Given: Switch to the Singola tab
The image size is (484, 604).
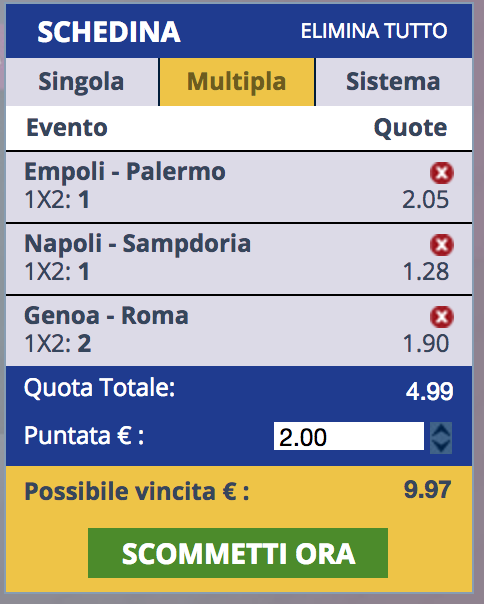Looking at the screenshot, I should pyautogui.click(x=82, y=82).
